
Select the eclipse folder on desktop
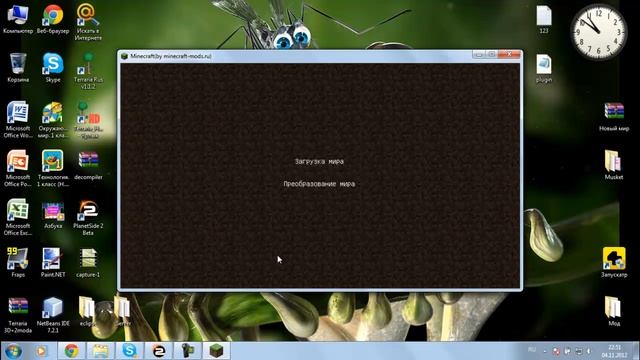(x=87, y=311)
